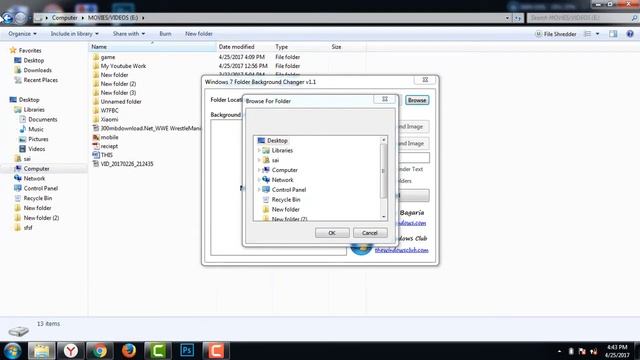
Task: Click the change view icon
Action: click(587, 34)
